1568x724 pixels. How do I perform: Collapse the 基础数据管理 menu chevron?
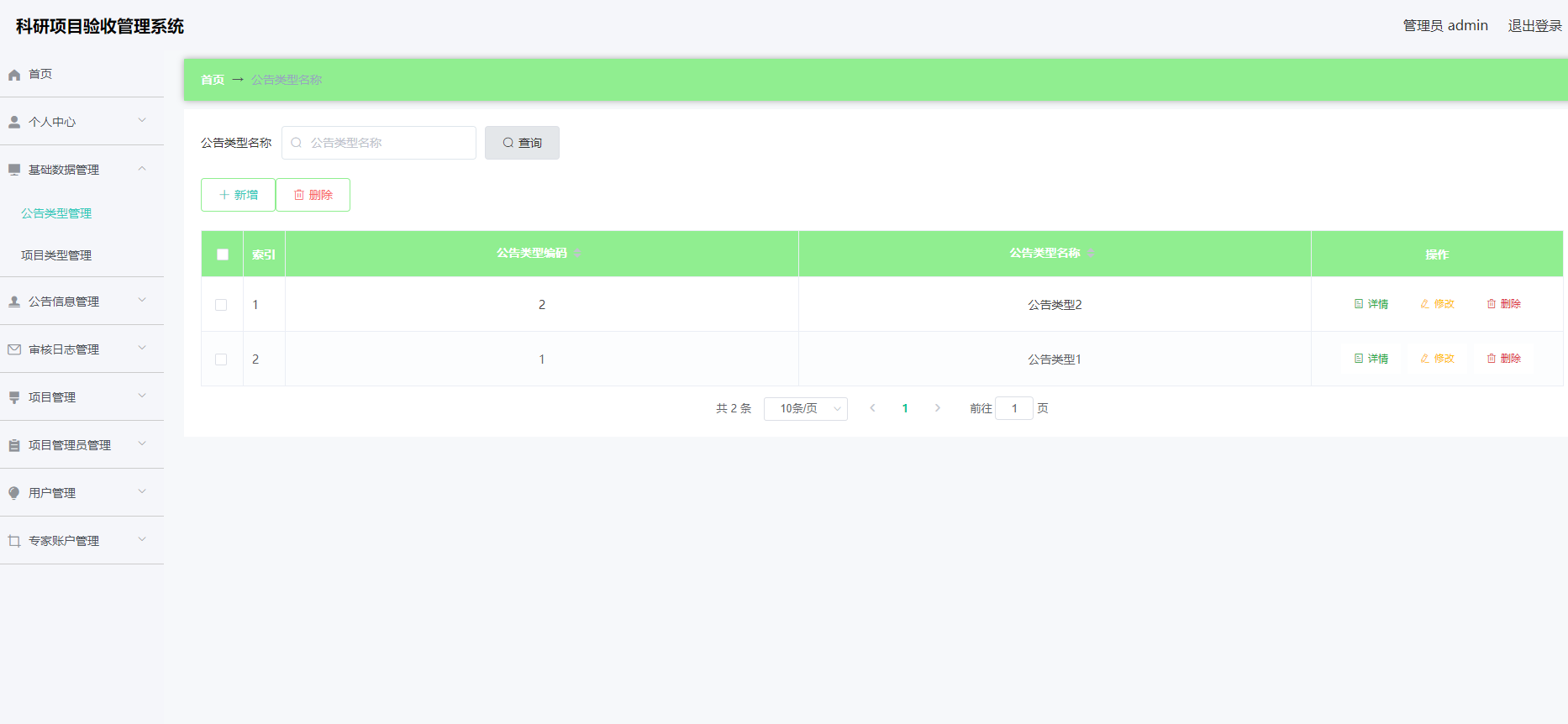click(142, 168)
